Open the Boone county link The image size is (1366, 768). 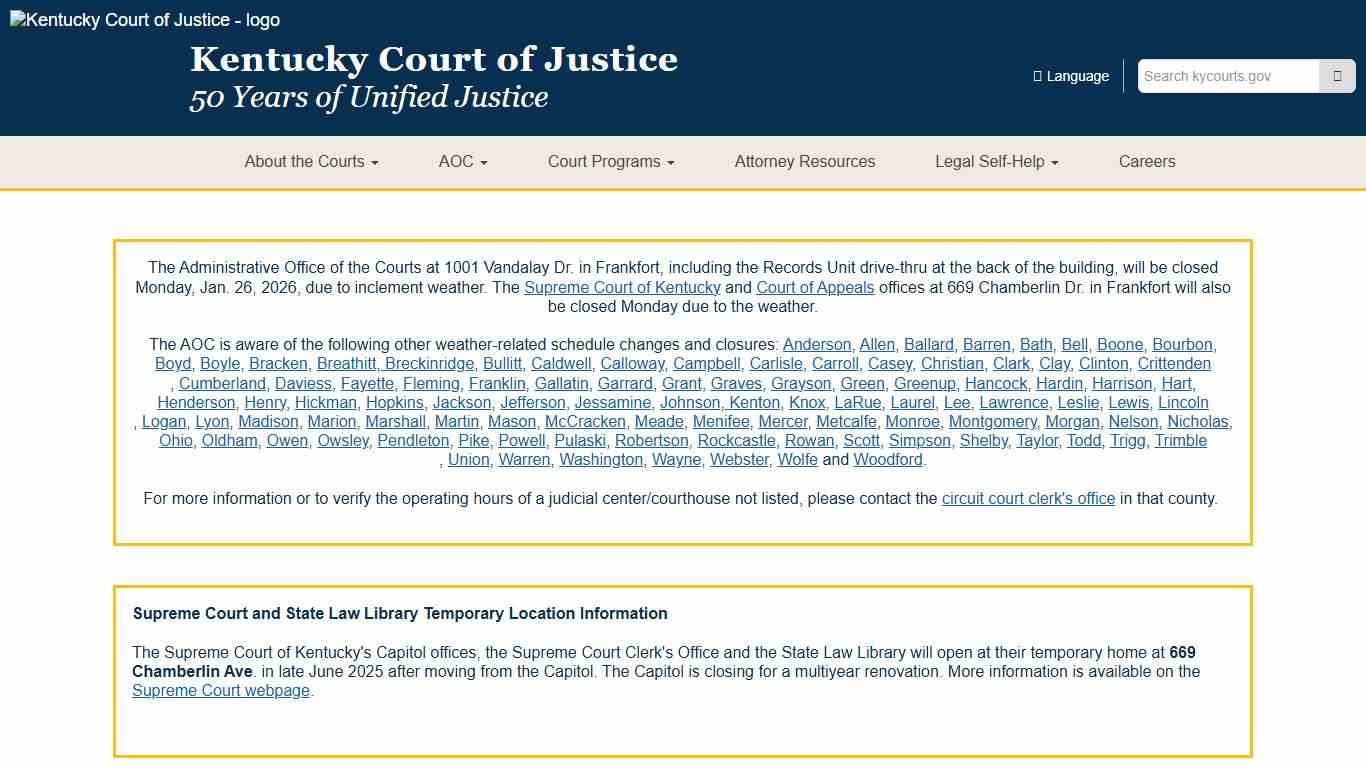click(x=1119, y=344)
